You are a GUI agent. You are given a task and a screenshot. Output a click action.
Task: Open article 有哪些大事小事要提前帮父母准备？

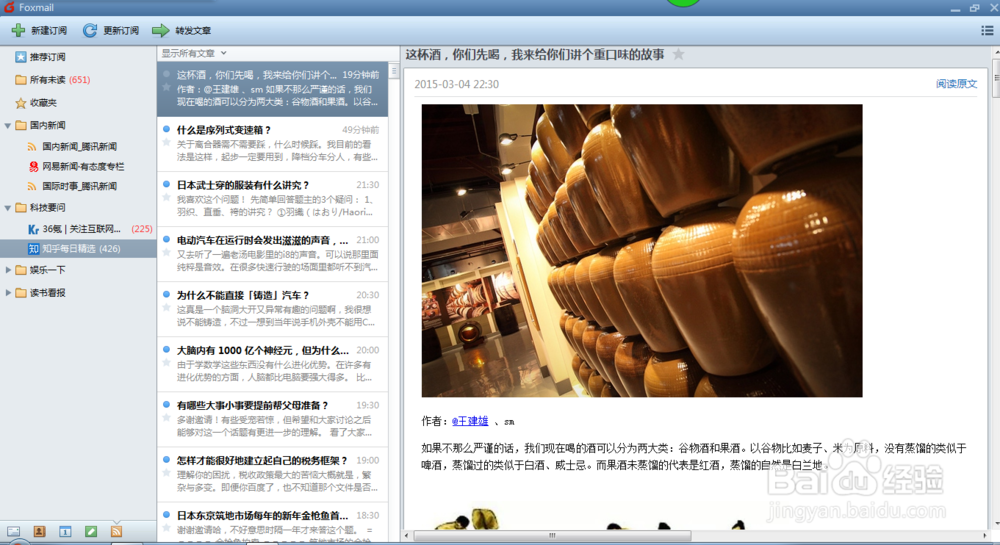point(272,419)
